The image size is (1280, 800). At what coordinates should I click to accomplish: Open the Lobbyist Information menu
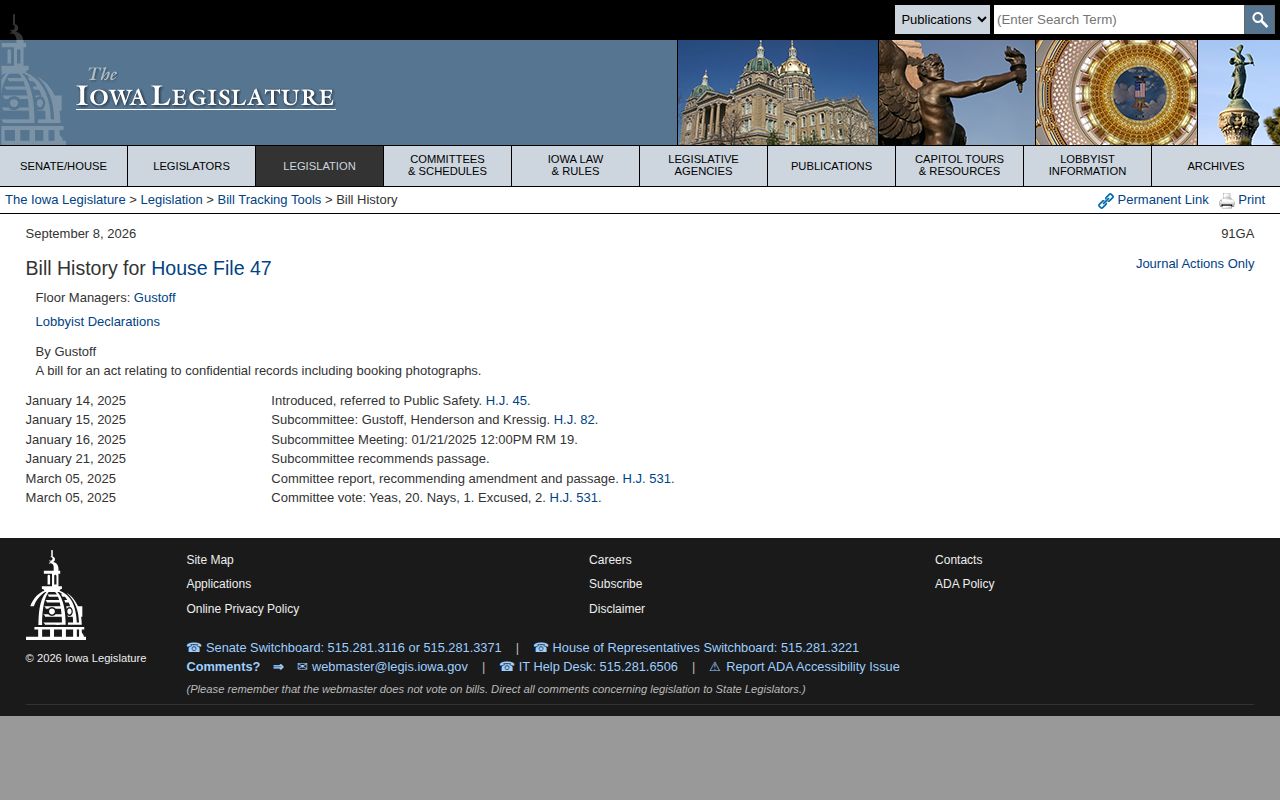[x=1088, y=166]
